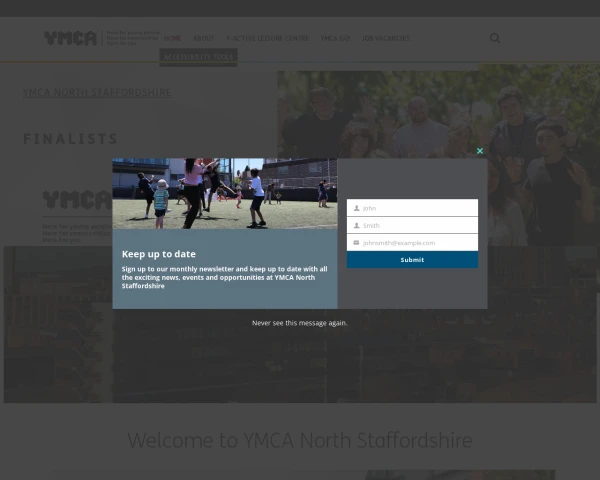Click the popup photo of children playing football
This screenshot has width=600, height=480.
225,194
